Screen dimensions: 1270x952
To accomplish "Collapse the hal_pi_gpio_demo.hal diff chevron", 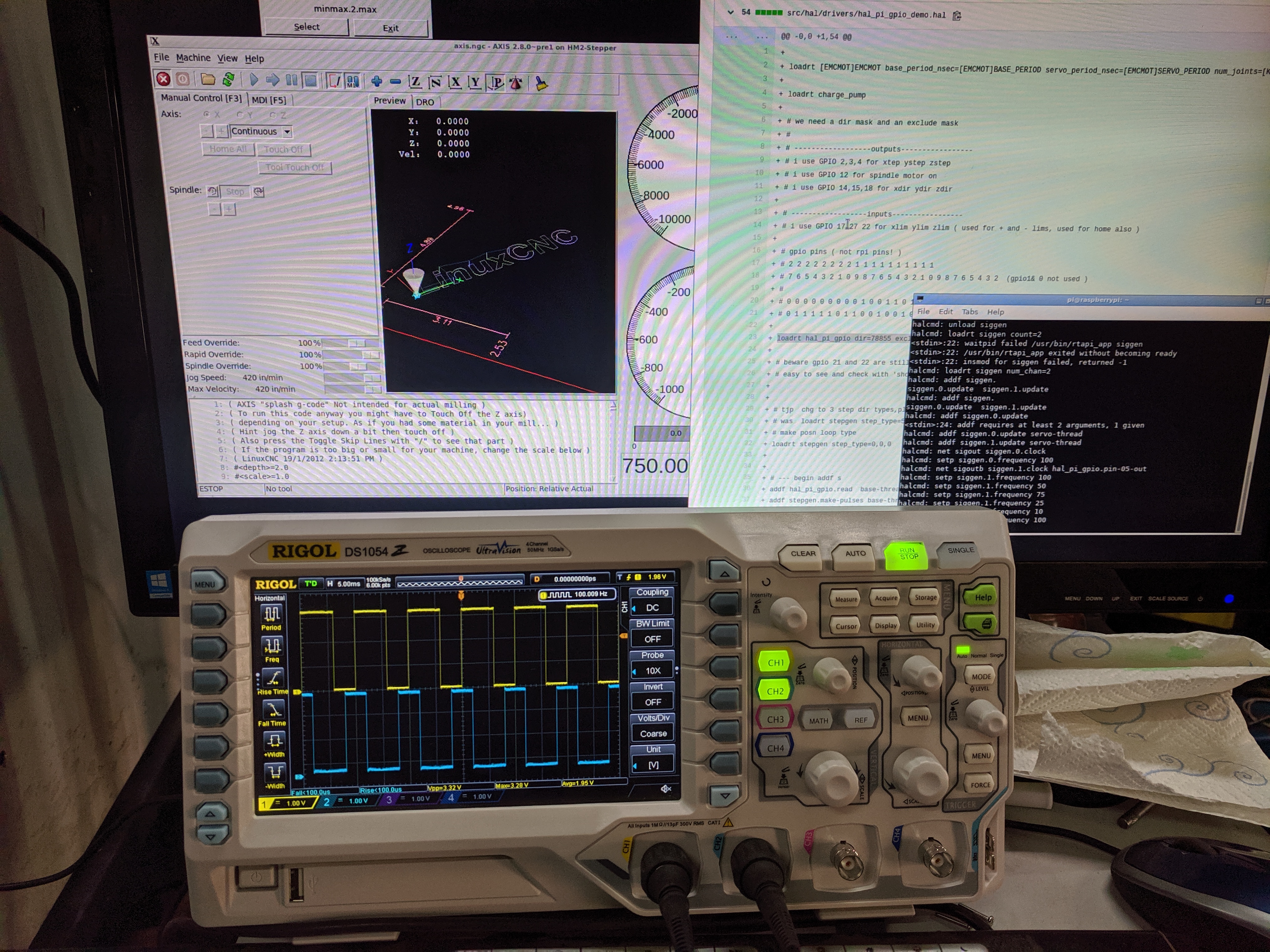I will (x=730, y=12).
